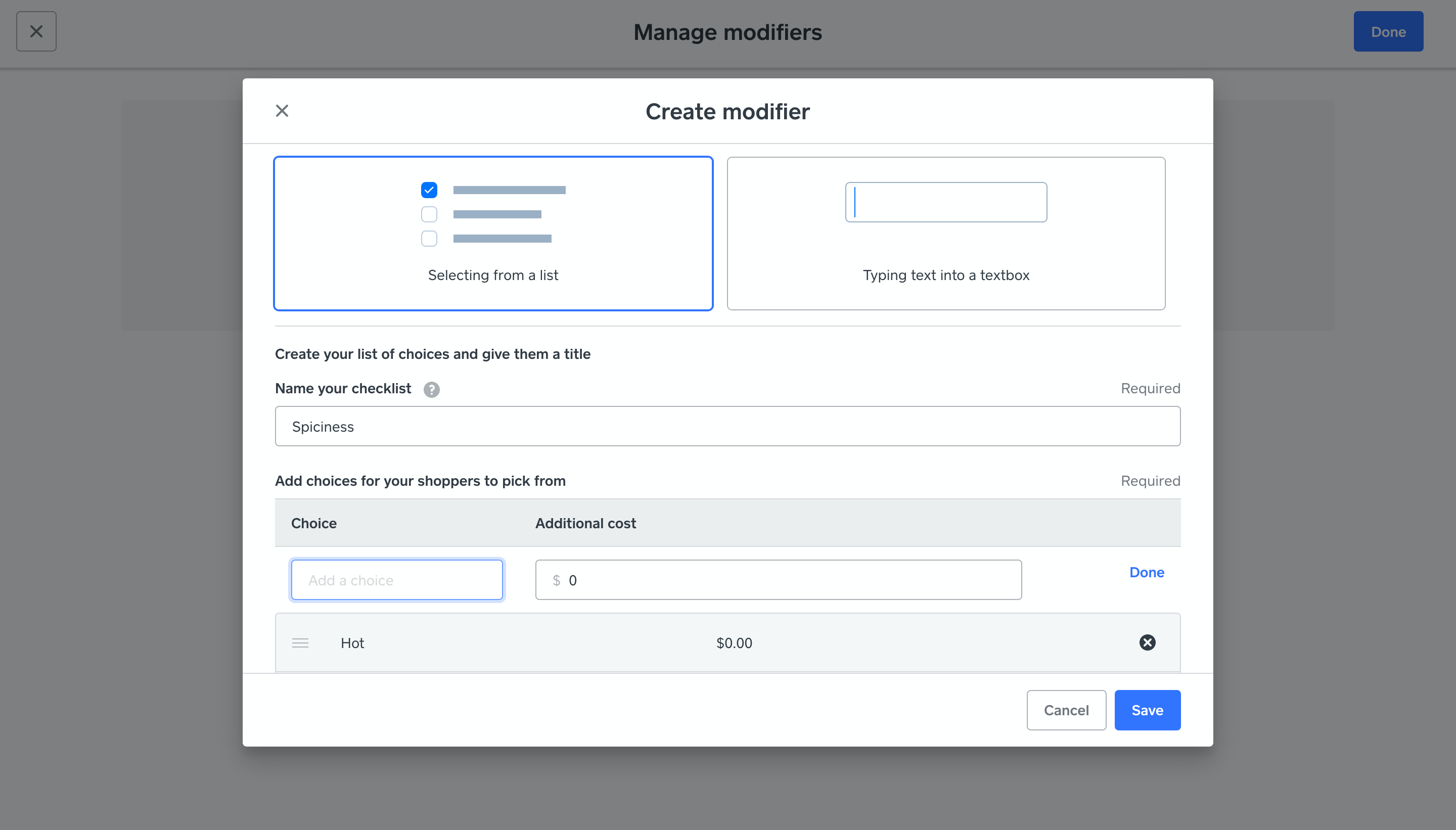Click the textbox illustration preview
The width and height of the screenshot is (1456, 830).
pyautogui.click(x=946, y=202)
